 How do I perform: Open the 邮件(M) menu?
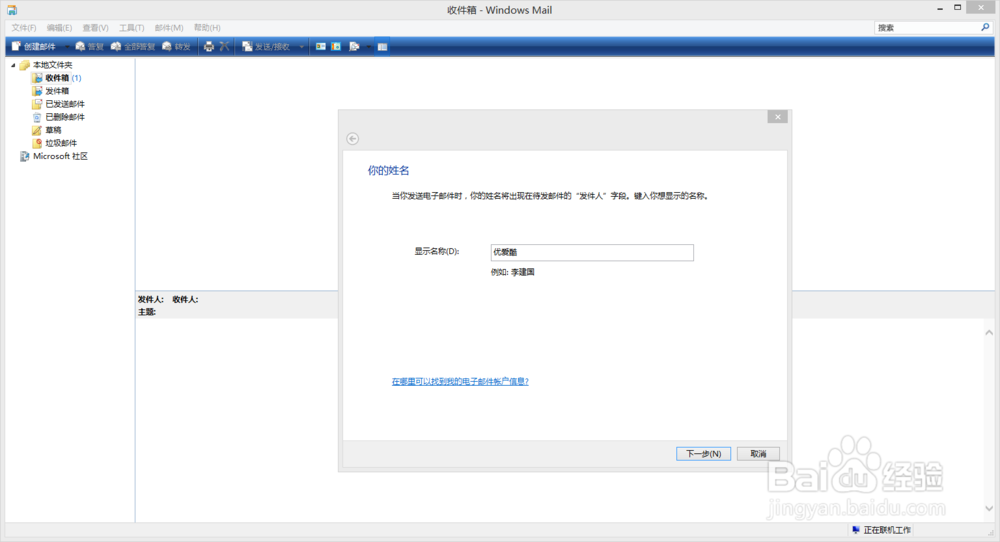(x=169, y=28)
